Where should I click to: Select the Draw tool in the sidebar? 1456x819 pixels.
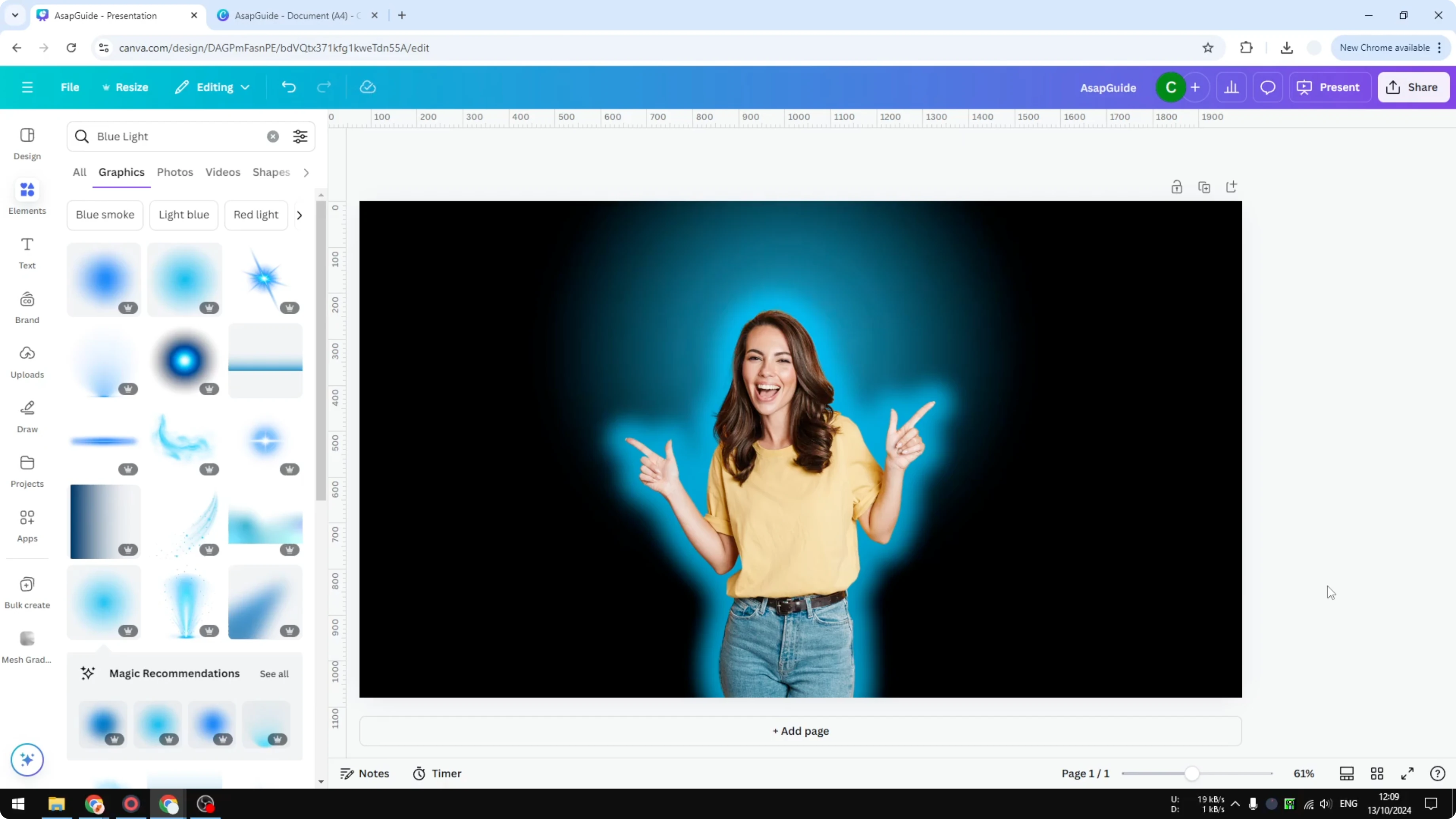[x=27, y=415]
